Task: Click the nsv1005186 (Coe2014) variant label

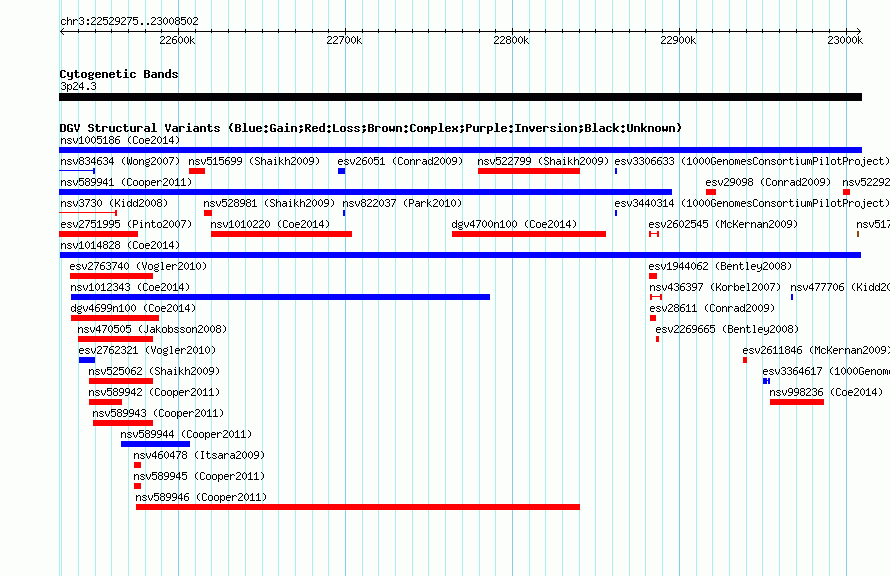Action: pos(120,140)
